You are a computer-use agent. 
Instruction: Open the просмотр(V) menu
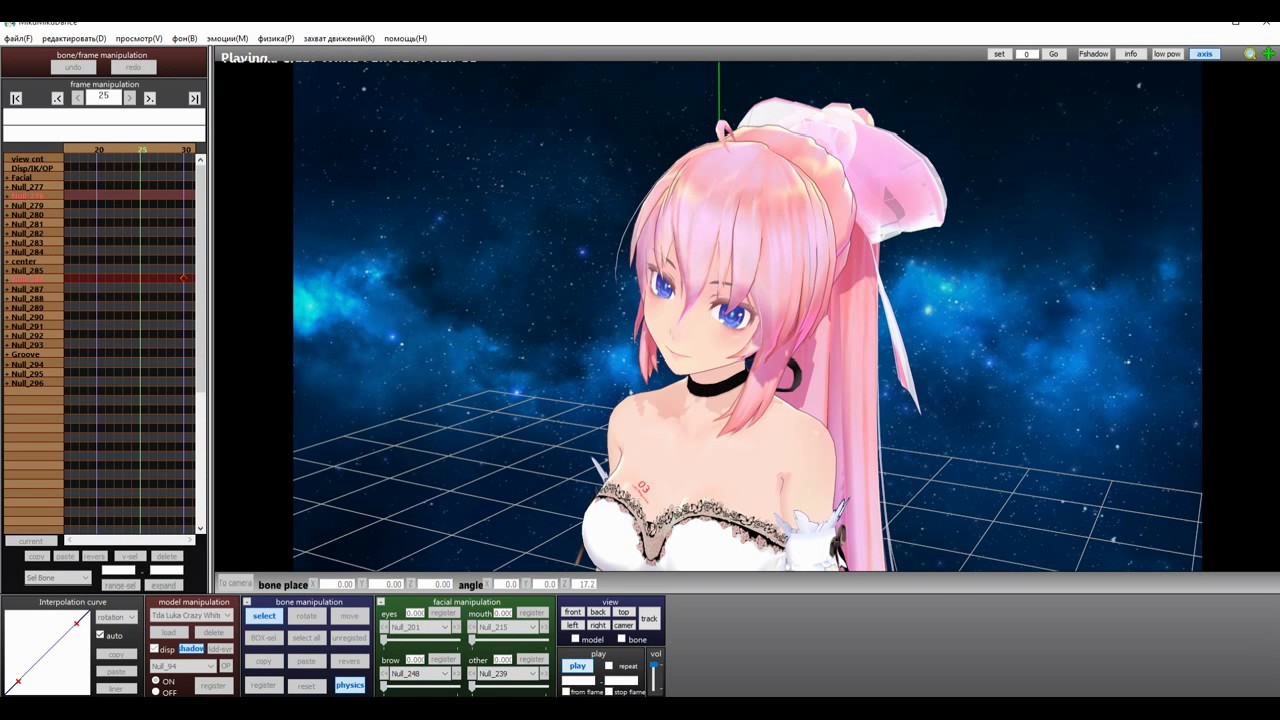[x=139, y=39]
